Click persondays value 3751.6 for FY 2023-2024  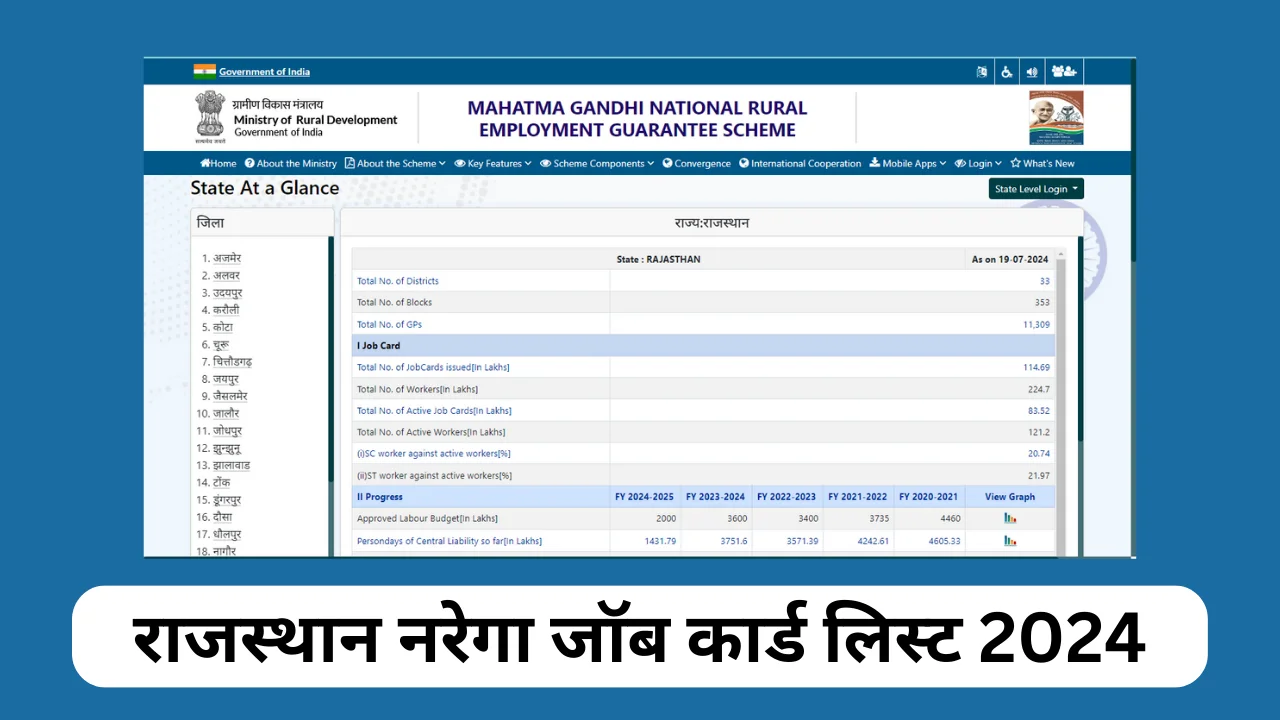point(732,541)
